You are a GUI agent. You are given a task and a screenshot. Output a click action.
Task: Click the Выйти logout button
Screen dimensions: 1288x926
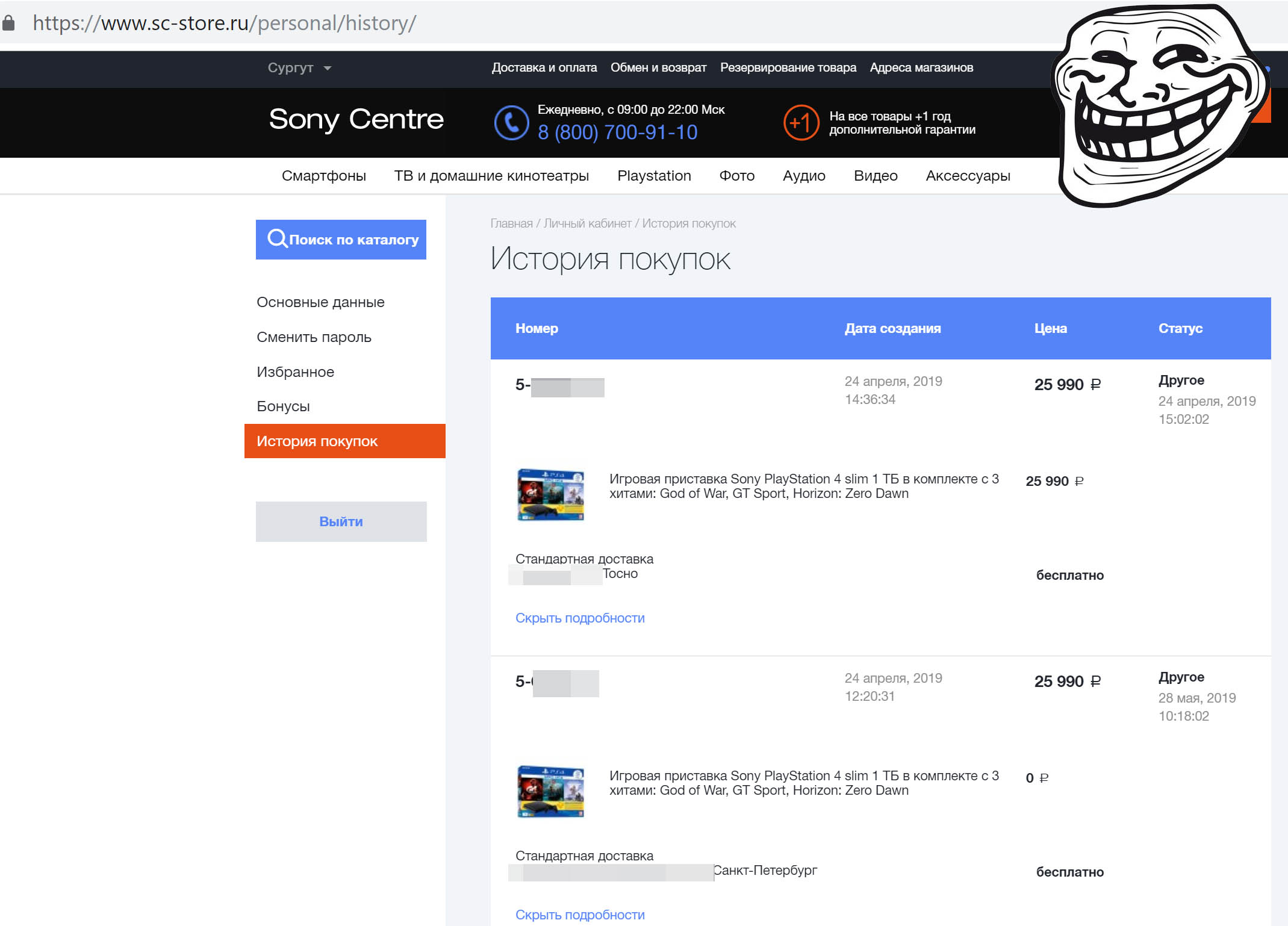tap(341, 522)
